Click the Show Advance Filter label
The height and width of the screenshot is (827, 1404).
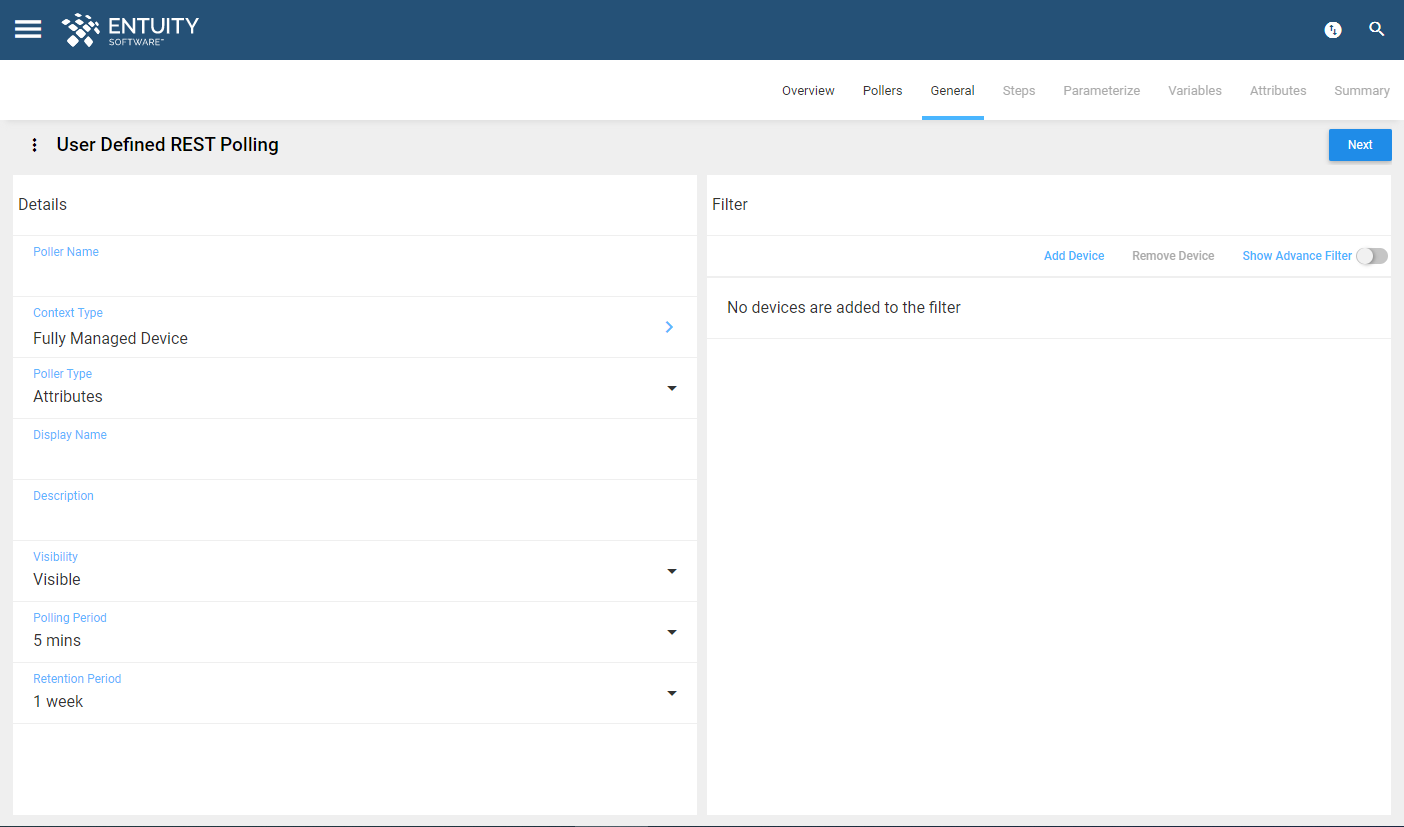1297,256
